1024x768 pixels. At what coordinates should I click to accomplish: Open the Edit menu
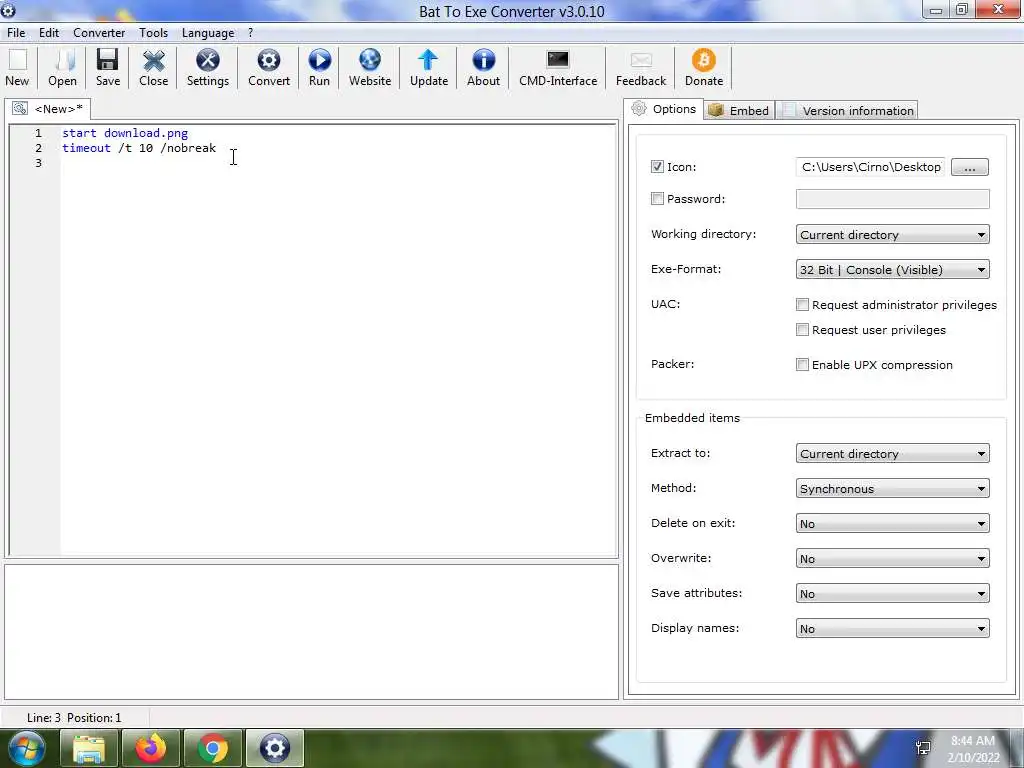click(49, 33)
